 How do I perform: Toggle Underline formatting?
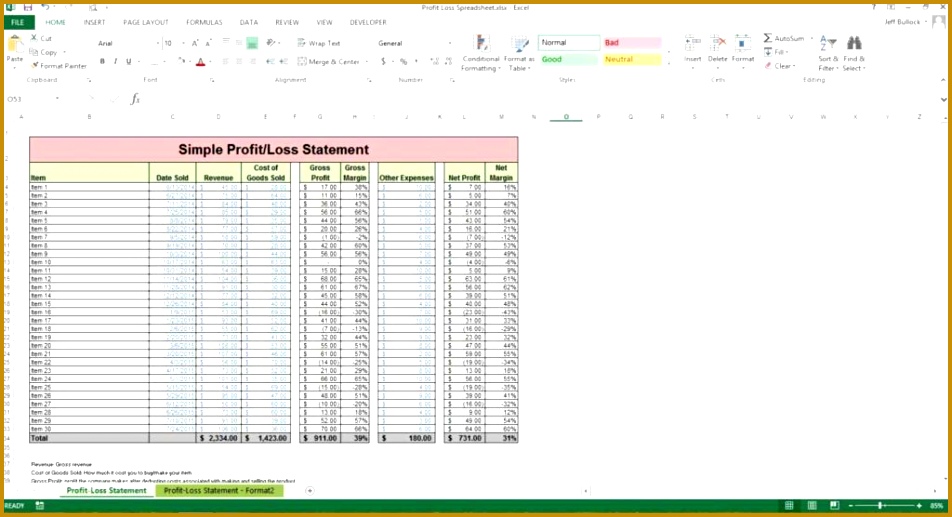click(x=128, y=61)
